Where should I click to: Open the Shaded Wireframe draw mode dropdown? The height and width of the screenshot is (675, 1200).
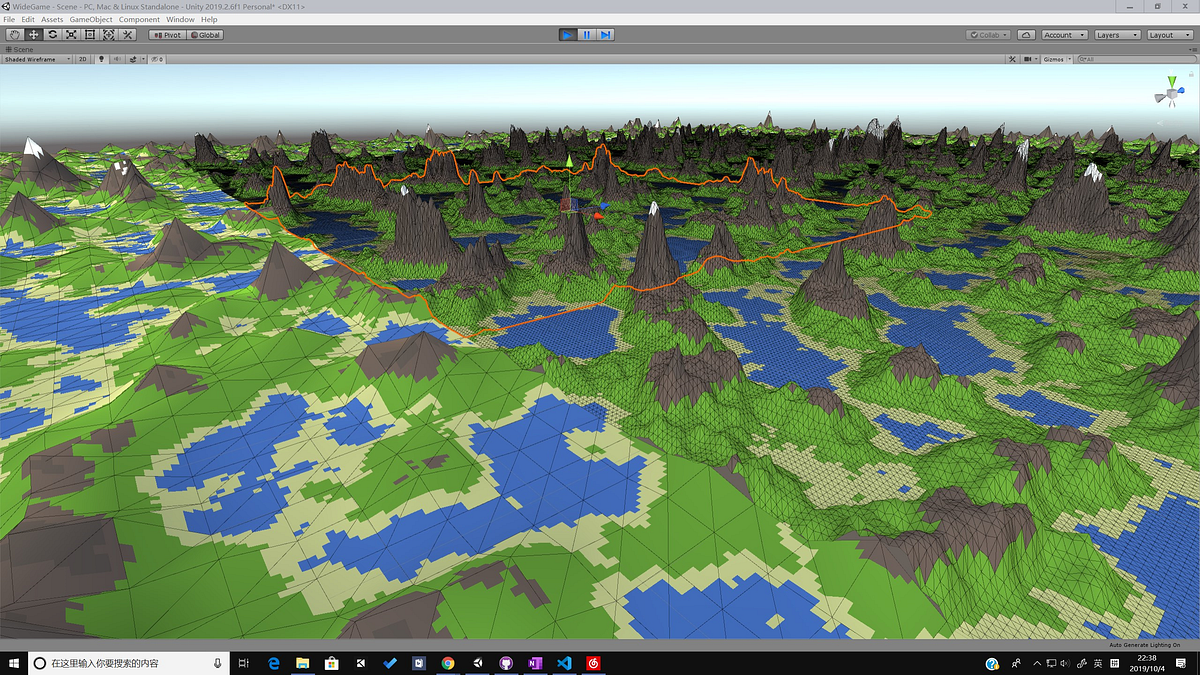(35, 58)
